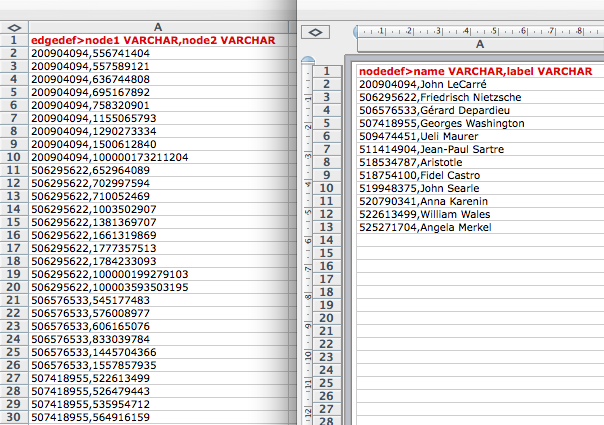Click cell 200904094,556741404

[158, 53]
